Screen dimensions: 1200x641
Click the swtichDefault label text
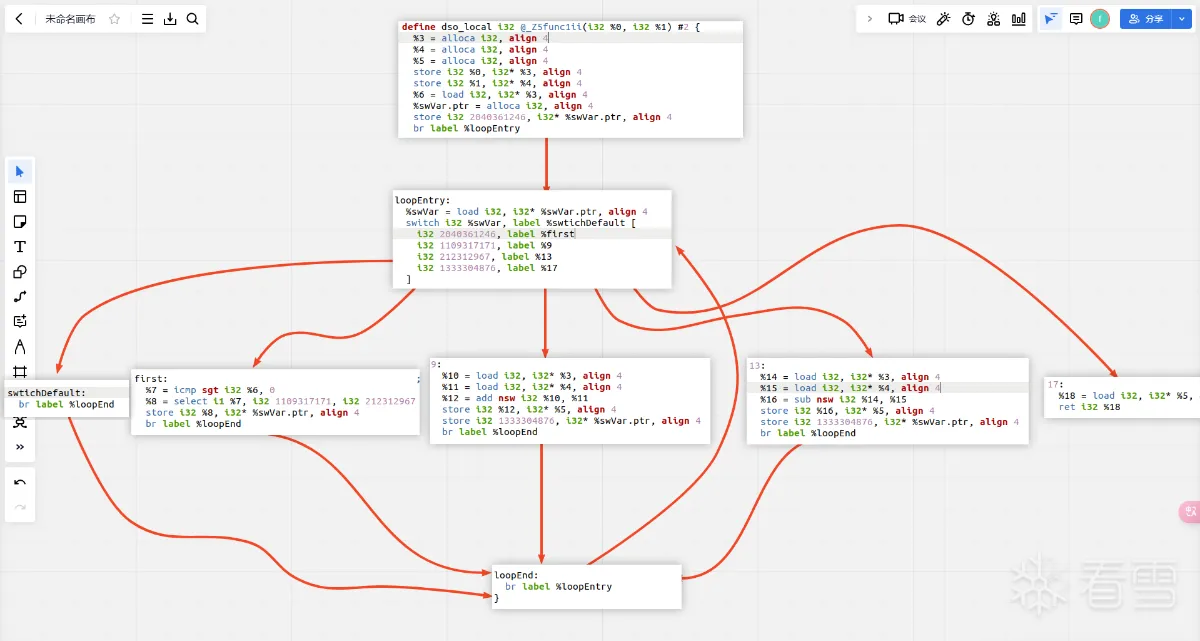[47, 393]
